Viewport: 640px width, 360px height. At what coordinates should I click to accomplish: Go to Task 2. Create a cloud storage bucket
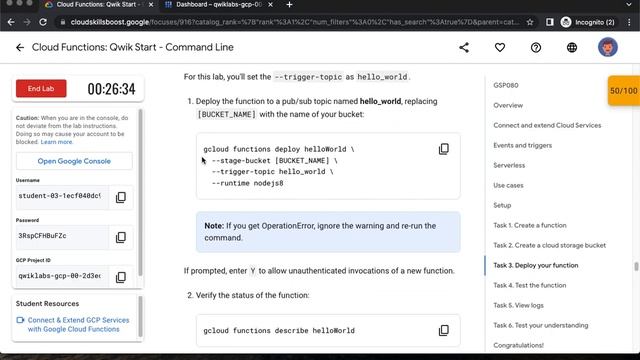(549, 245)
